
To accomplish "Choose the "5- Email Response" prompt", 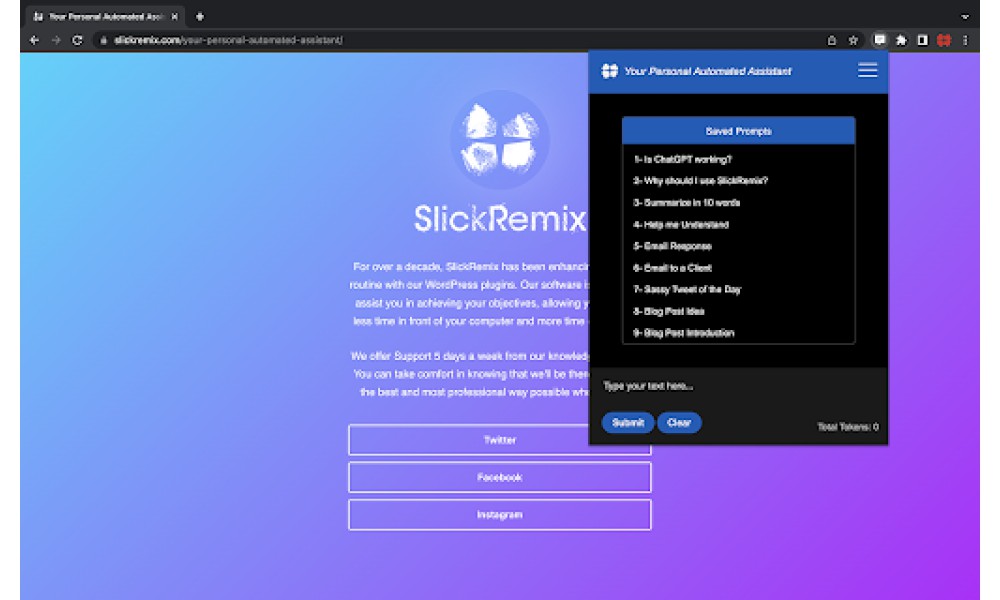I will pos(672,246).
